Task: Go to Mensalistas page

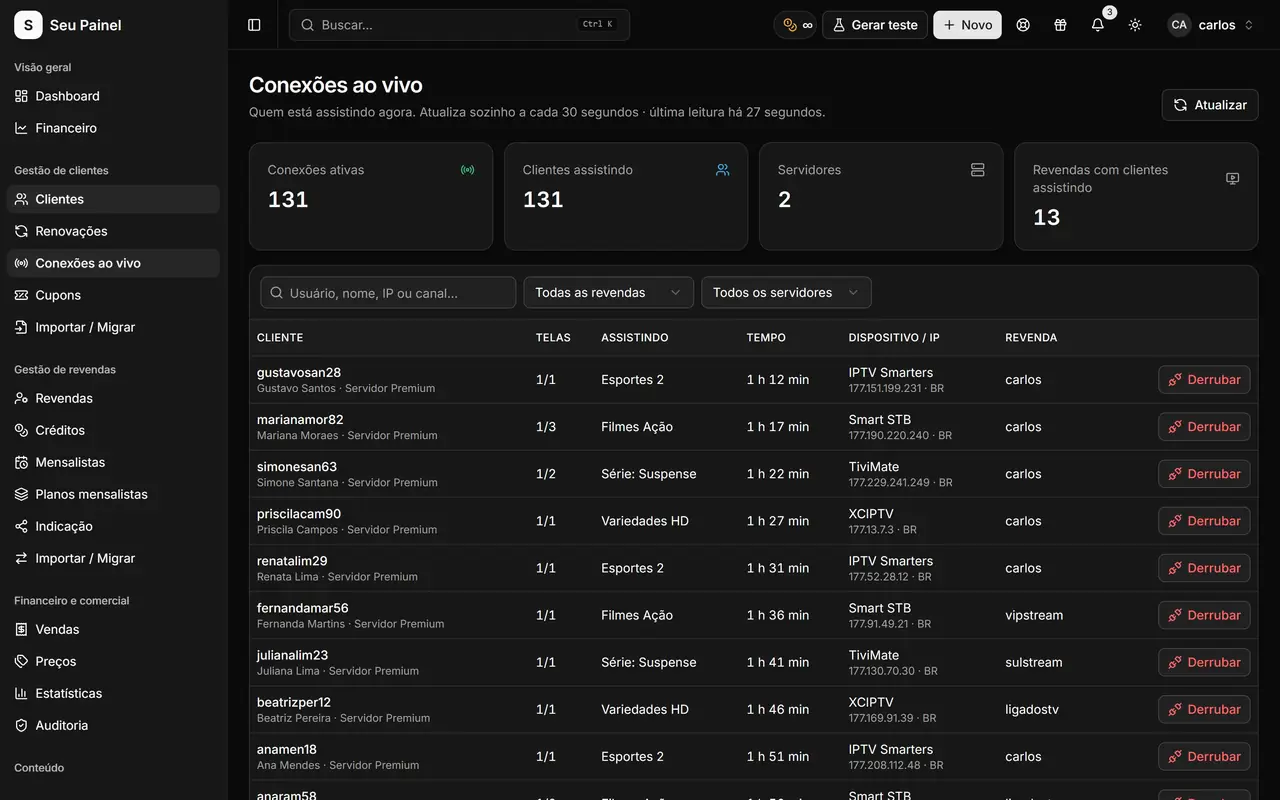Action: 113,462
